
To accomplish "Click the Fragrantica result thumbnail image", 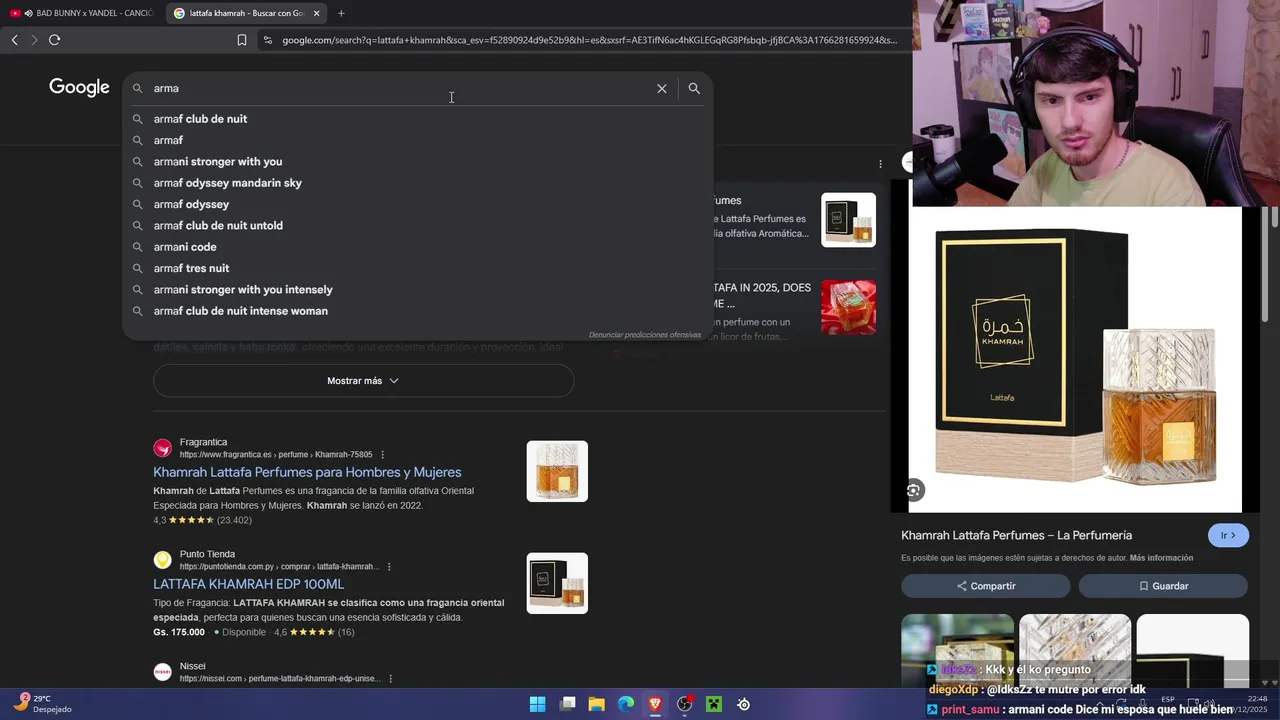I will [557, 471].
